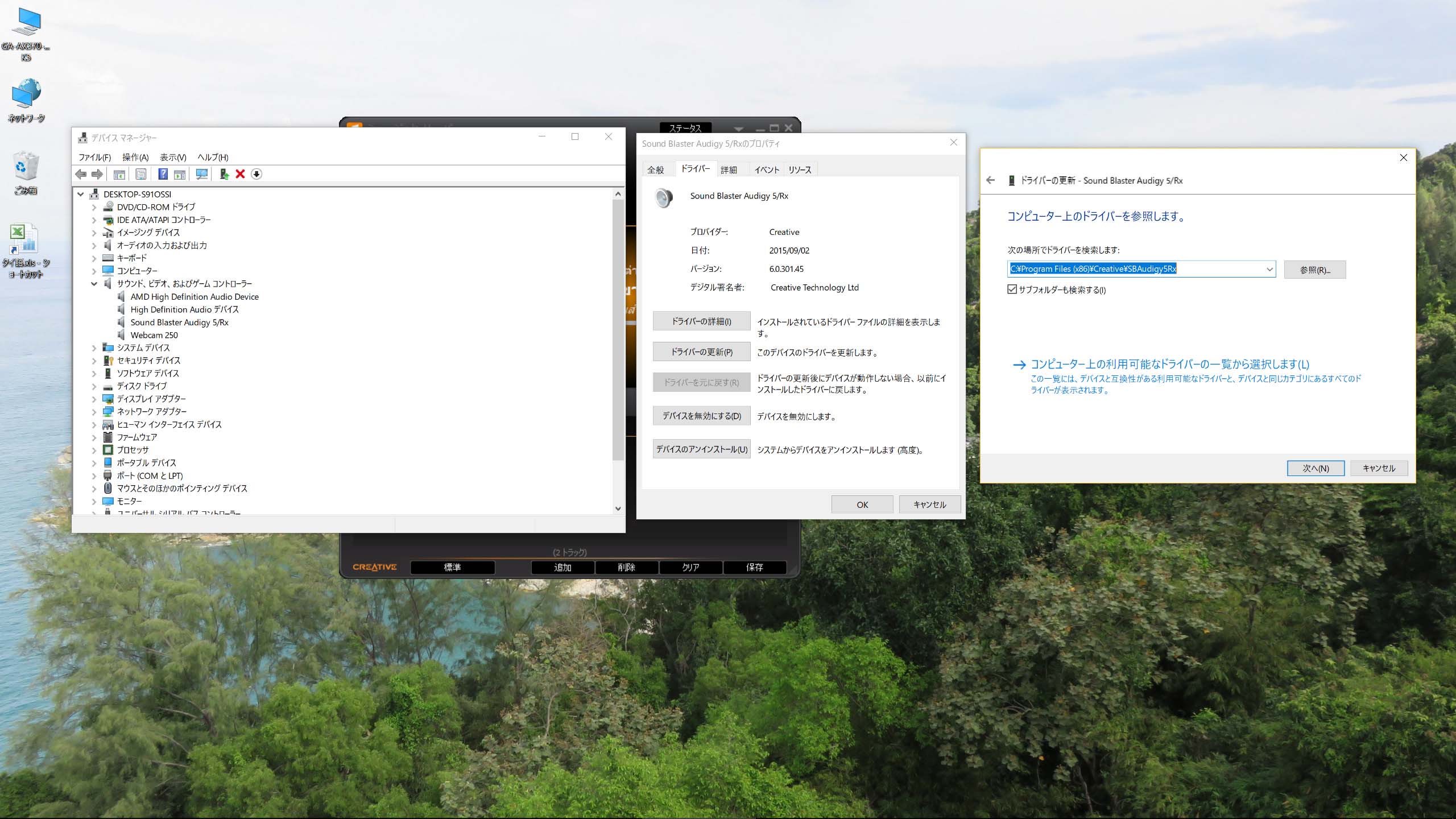Screen dimensions: 1456x819
Task: Click Cancel in the driver update wizard
Action: [1379, 468]
